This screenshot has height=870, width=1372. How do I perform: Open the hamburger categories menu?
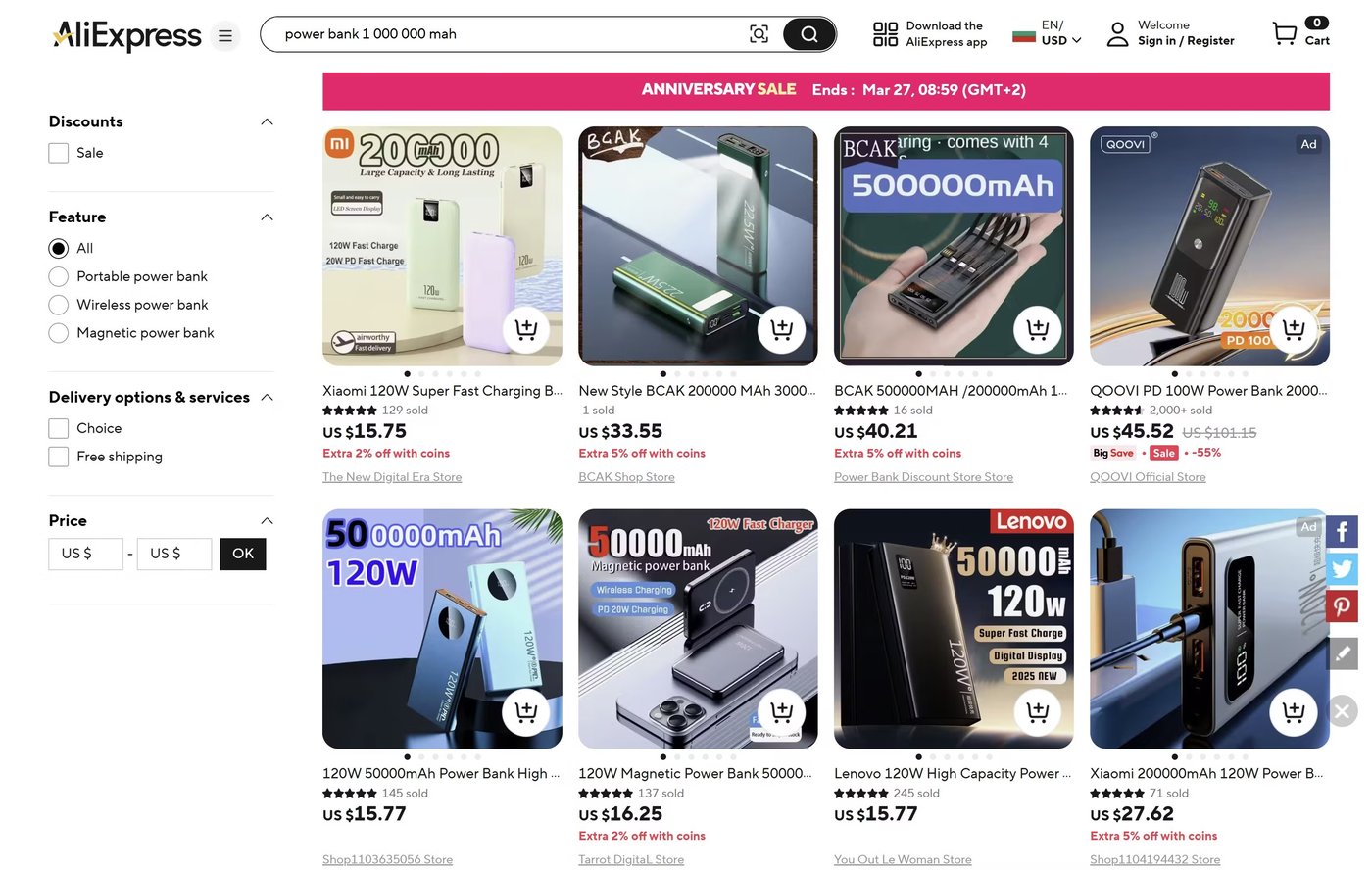(225, 36)
